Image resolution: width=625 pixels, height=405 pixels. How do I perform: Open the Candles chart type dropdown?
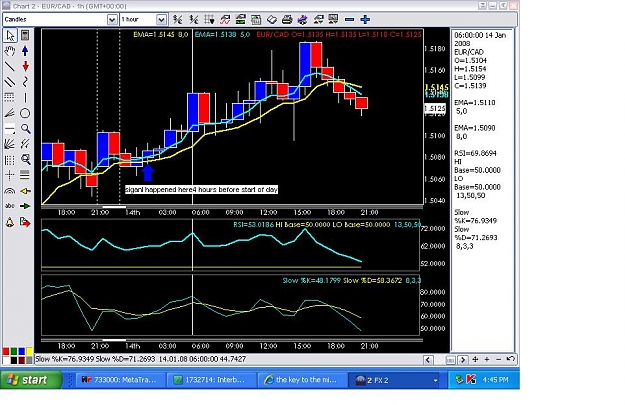pyautogui.click(x=112, y=20)
